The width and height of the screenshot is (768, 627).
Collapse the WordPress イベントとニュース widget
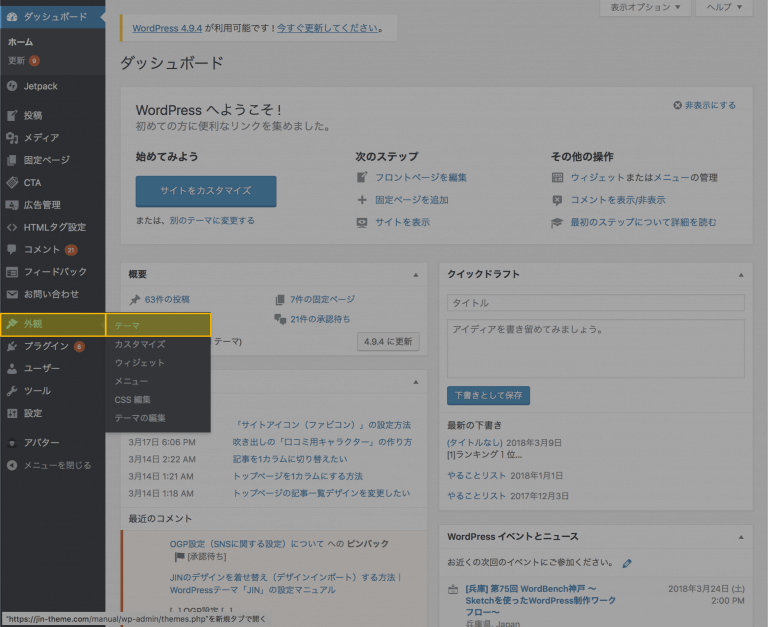(741, 537)
